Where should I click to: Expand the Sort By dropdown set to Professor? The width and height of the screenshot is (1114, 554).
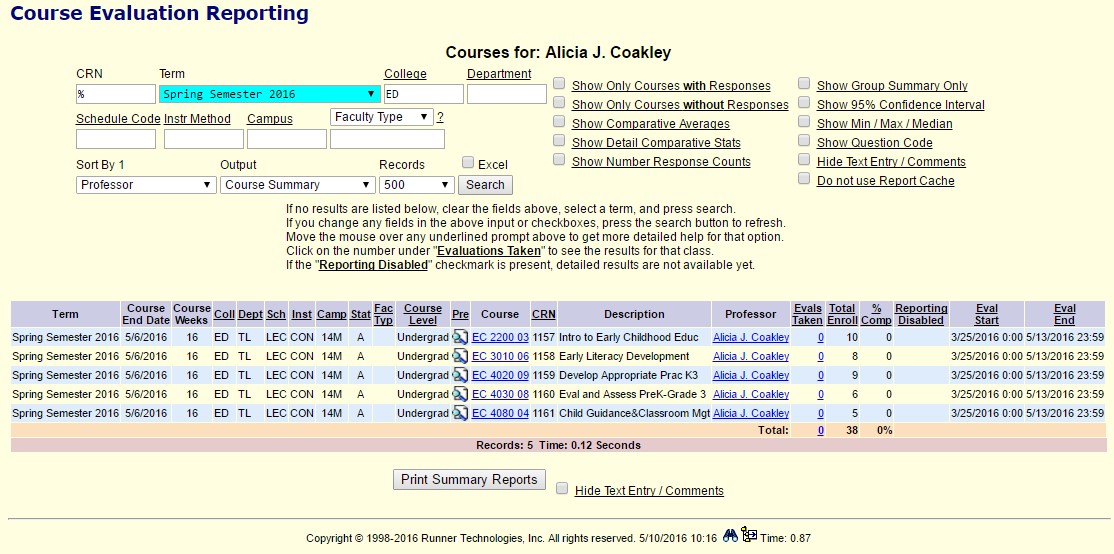point(146,185)
